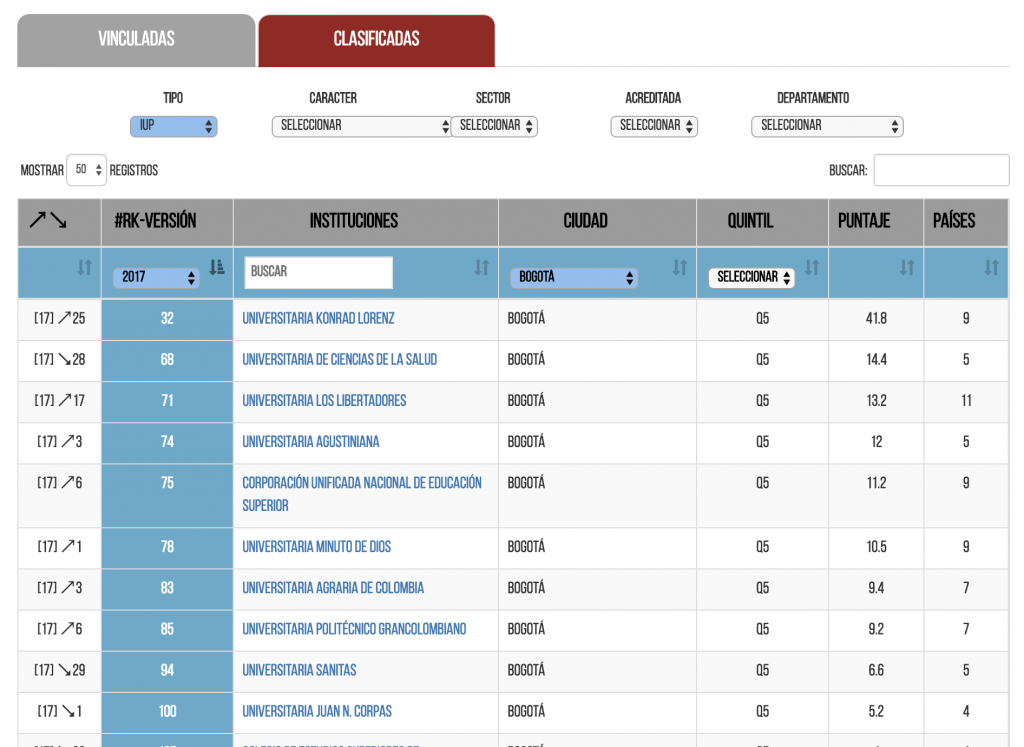Click score 9.4 in the Puntaje column

(x=876, y=588)
